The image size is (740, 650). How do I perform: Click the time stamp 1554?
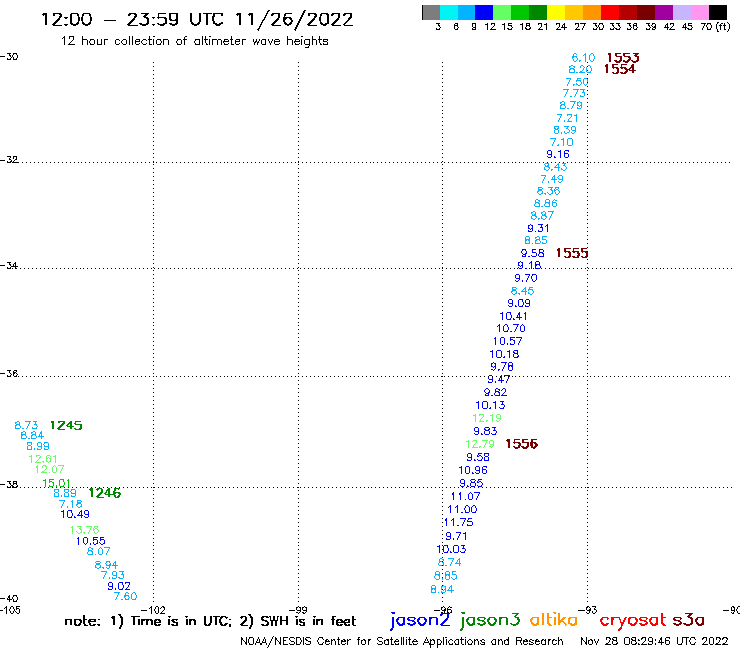[x=620, y=69]
